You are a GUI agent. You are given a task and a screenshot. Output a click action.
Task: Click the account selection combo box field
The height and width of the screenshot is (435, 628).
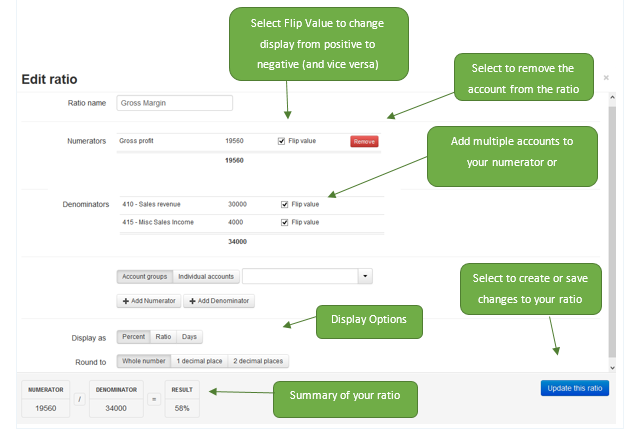click(x=299, y=276)
